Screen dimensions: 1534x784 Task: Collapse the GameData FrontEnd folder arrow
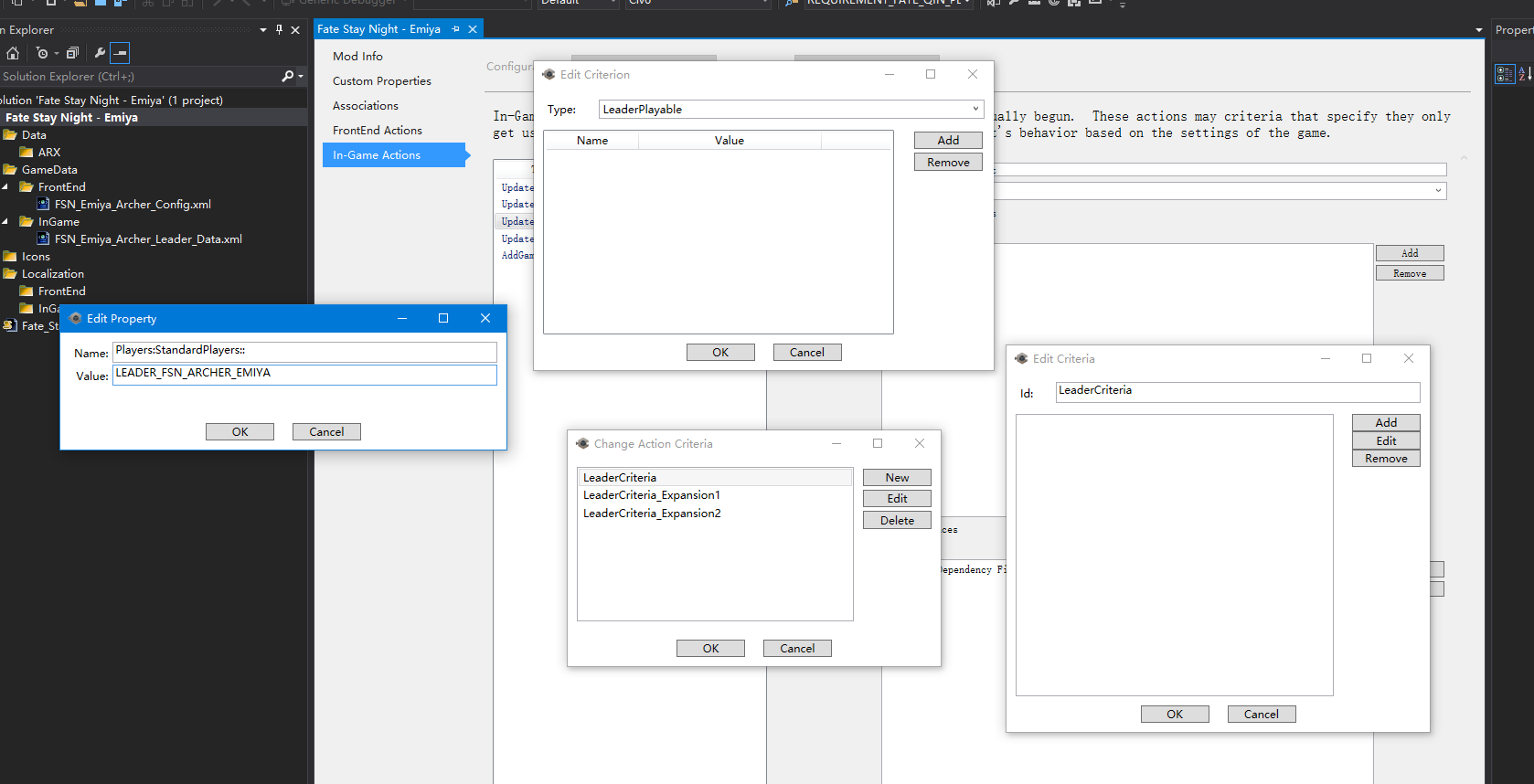tap(5, 187)
